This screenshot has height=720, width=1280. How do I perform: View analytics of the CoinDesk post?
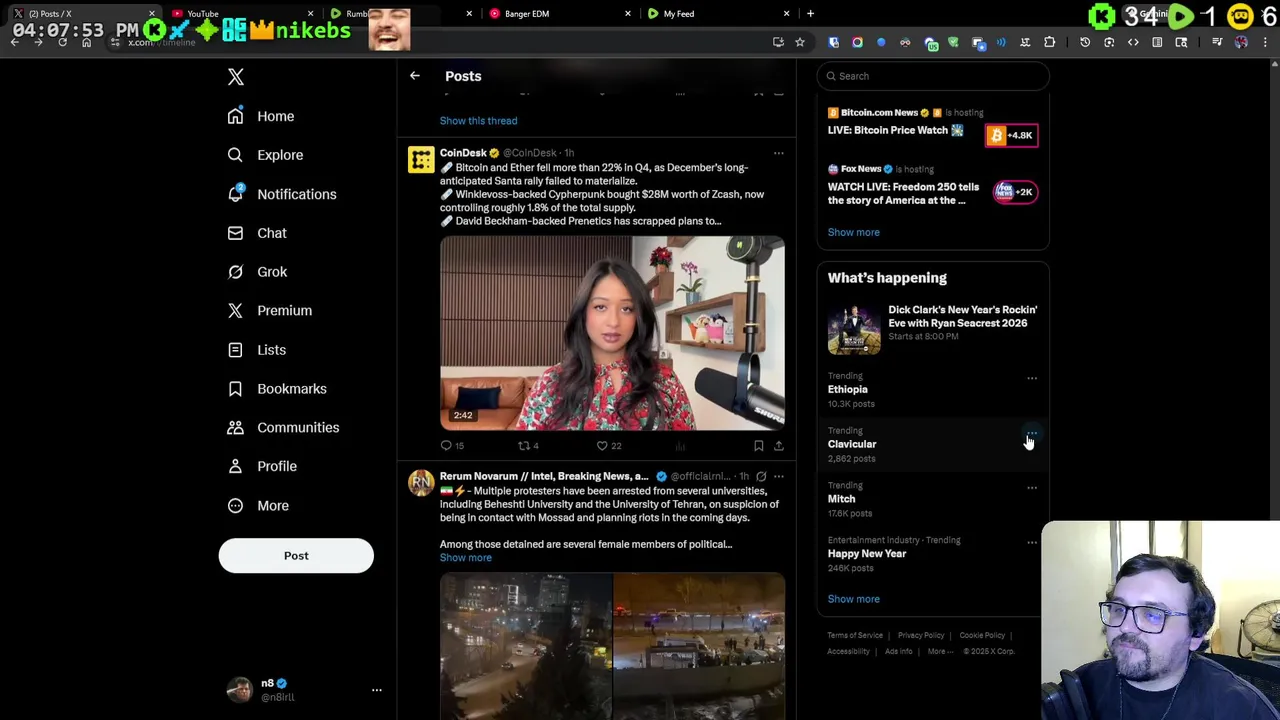(680, 446)
